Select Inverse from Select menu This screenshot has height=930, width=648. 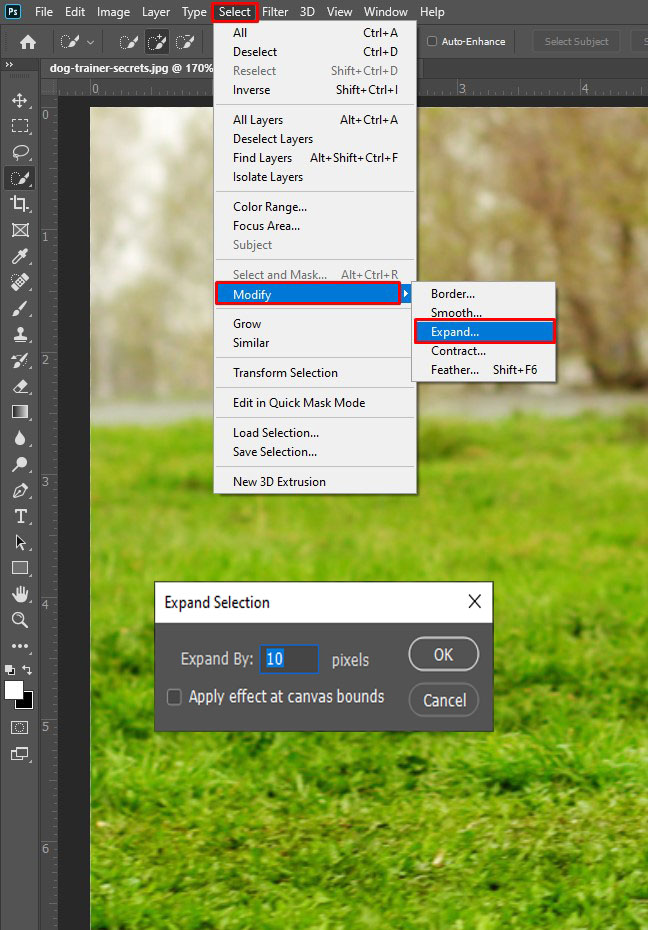(315, 90)
